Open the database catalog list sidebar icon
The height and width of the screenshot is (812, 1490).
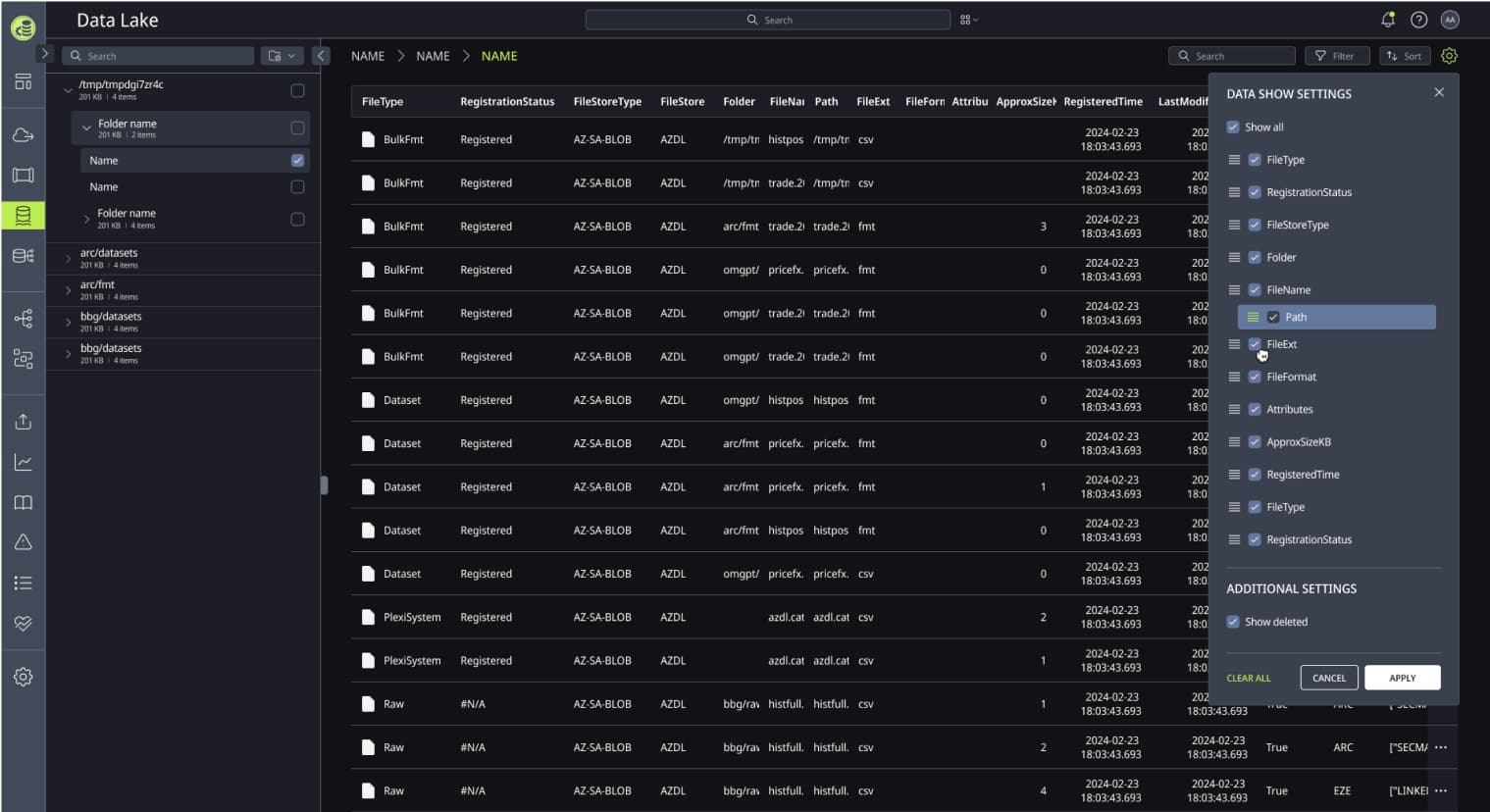coord(24,256)
